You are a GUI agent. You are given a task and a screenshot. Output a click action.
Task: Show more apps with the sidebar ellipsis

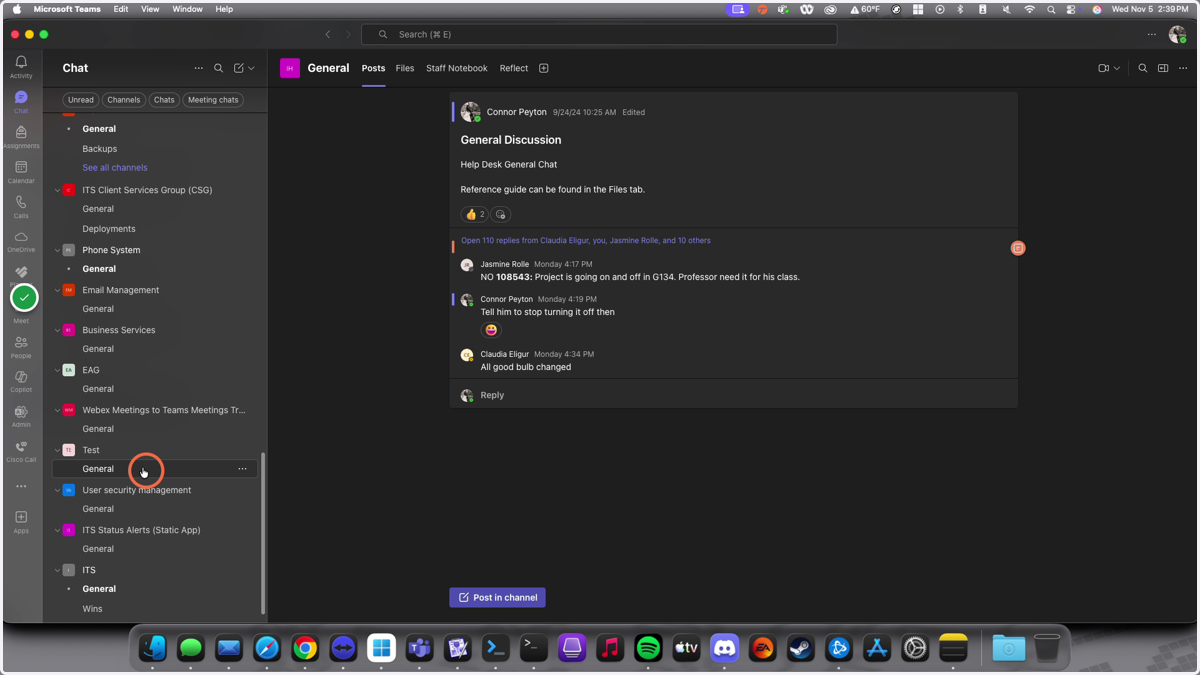(21, 487)
